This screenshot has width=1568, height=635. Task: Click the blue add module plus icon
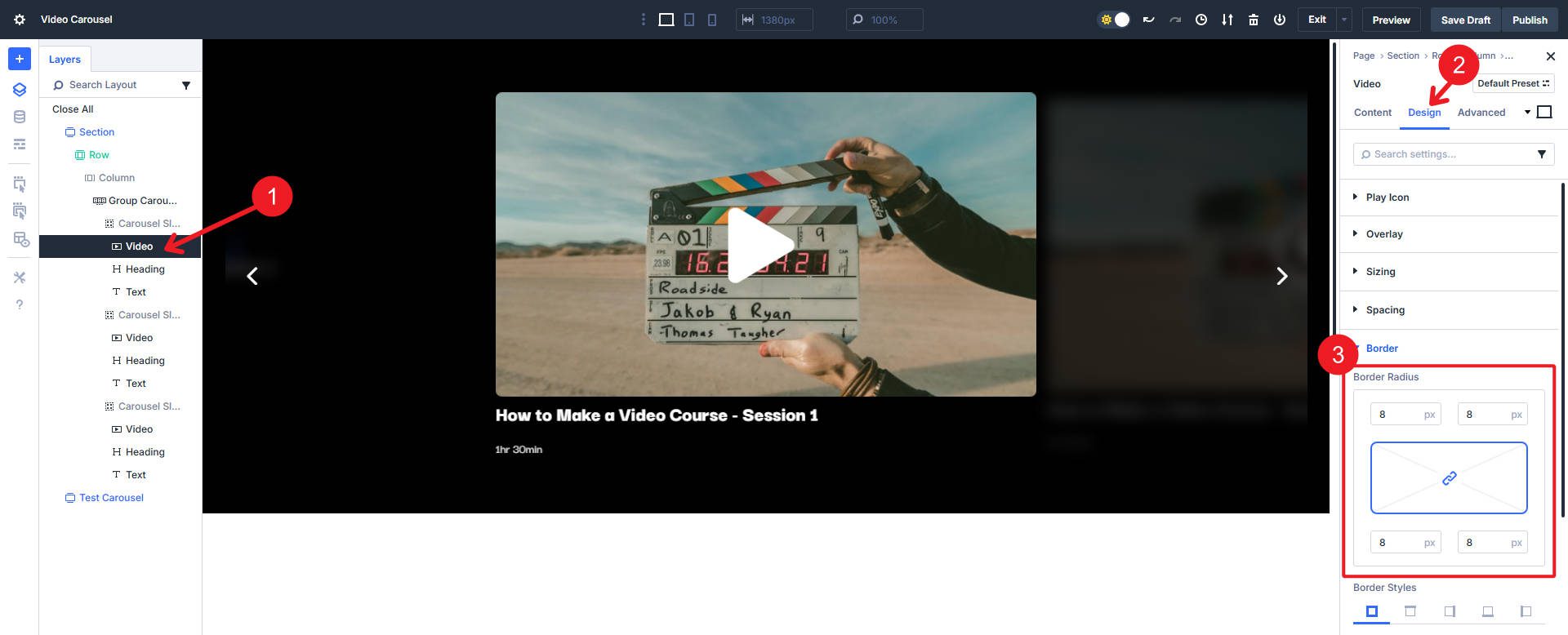[x=20, y=59]
